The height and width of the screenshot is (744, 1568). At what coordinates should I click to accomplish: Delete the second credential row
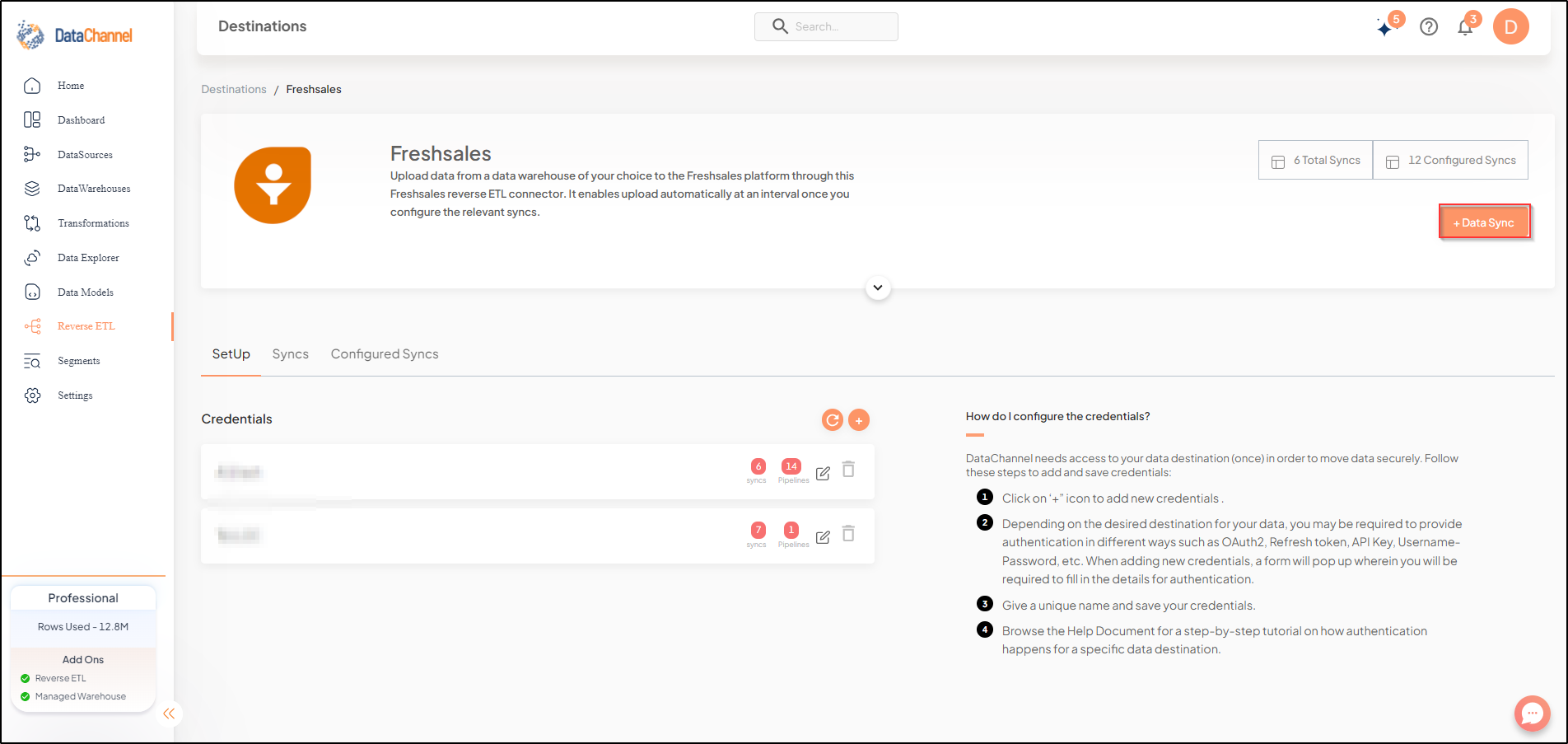coord(849,534)
